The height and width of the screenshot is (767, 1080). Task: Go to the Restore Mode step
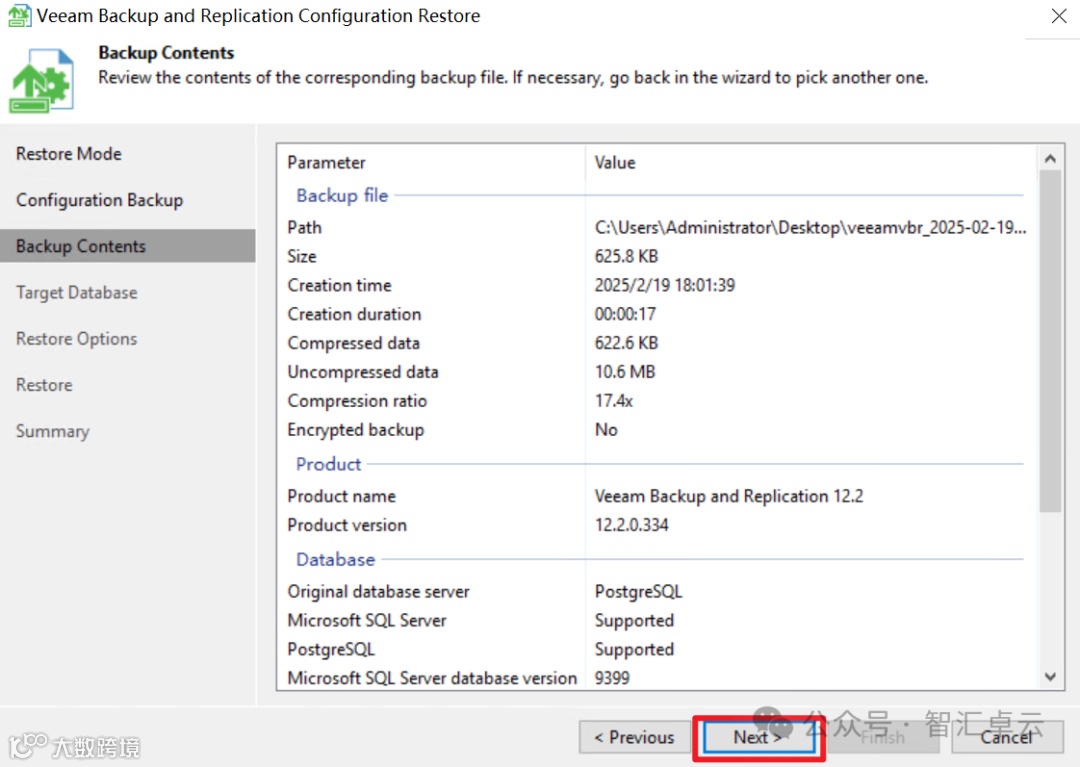pos(69,154)
